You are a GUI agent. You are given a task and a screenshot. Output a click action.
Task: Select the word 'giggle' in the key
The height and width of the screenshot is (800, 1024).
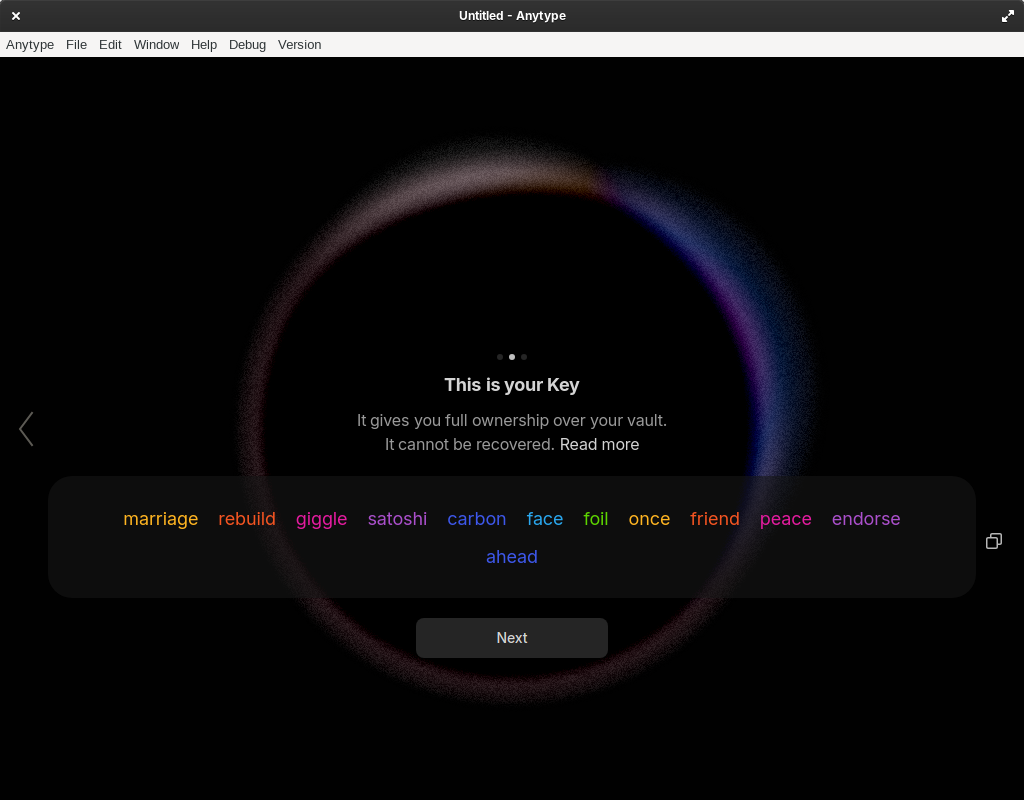pos(321,519)
